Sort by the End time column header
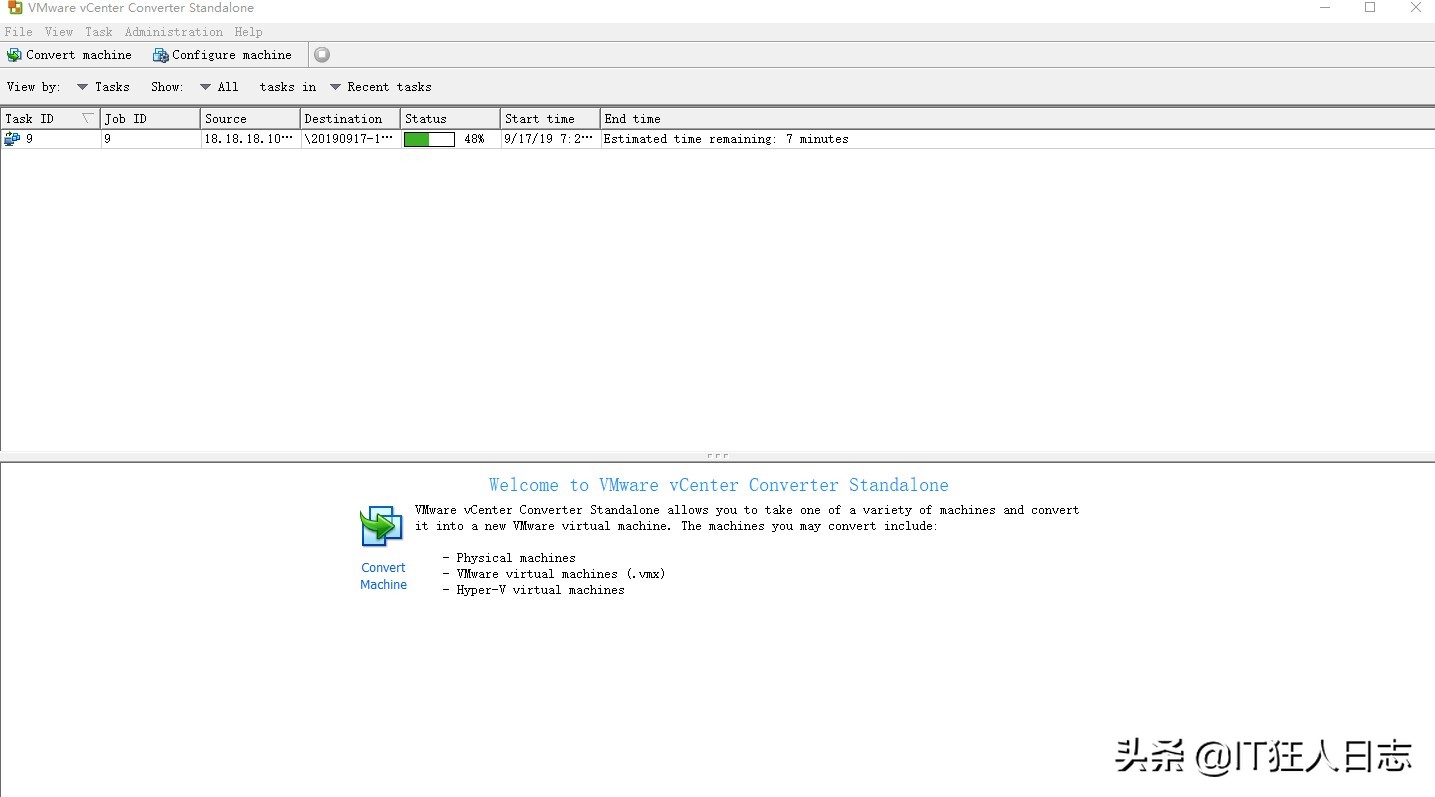Screen dimensions: 1435x797 (x=1017, y=119)
